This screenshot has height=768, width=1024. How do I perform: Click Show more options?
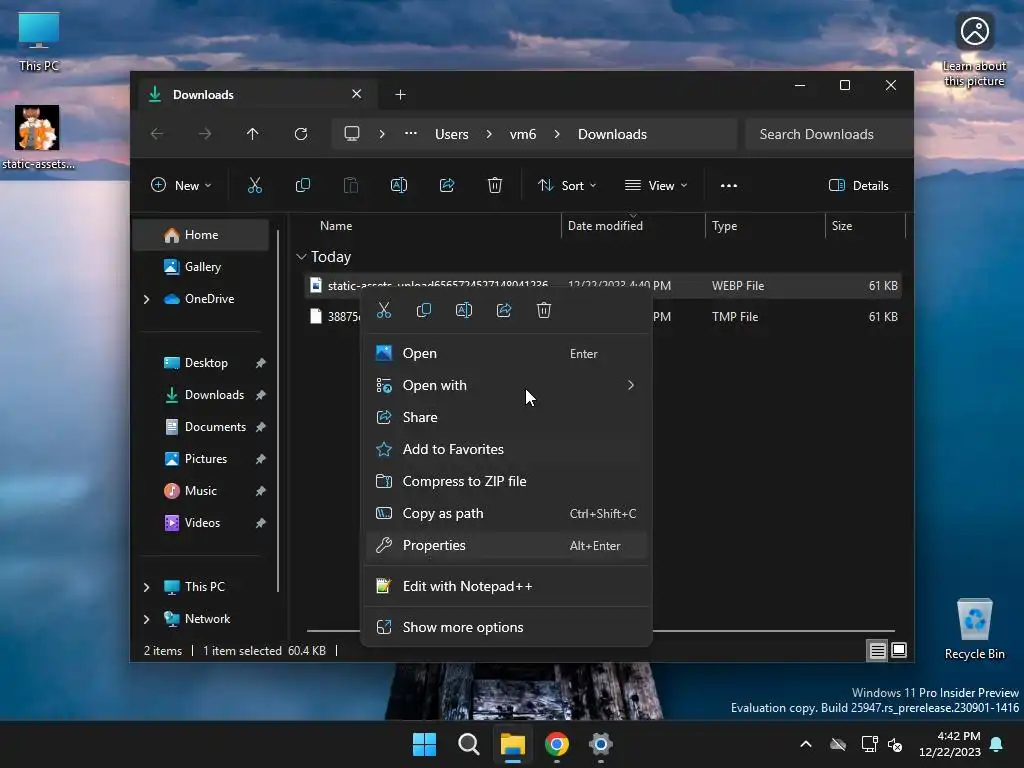(x=507, y=628)
